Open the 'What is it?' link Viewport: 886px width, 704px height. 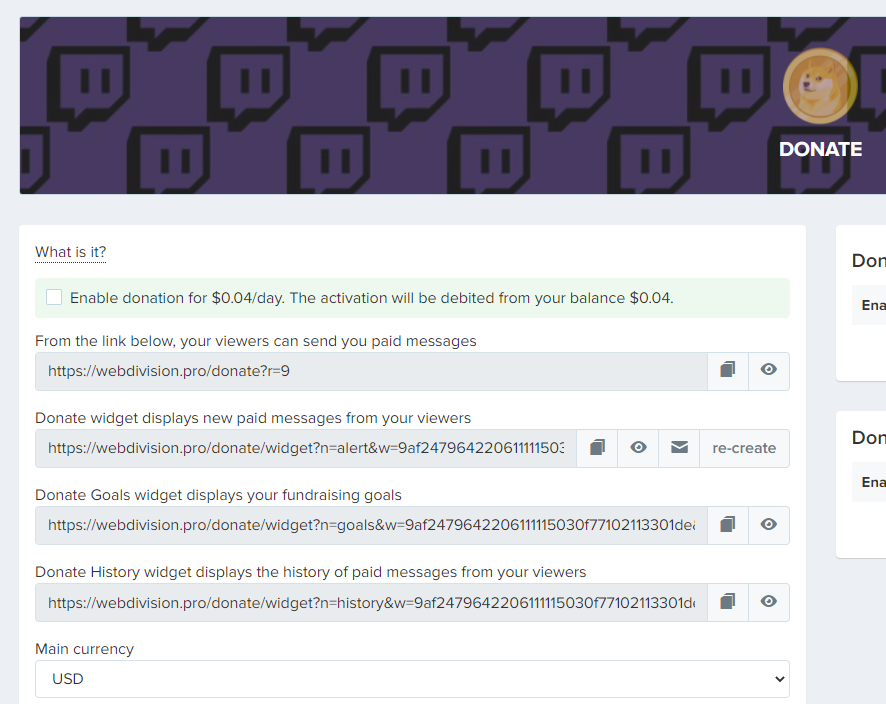click(x=70, y=252)
